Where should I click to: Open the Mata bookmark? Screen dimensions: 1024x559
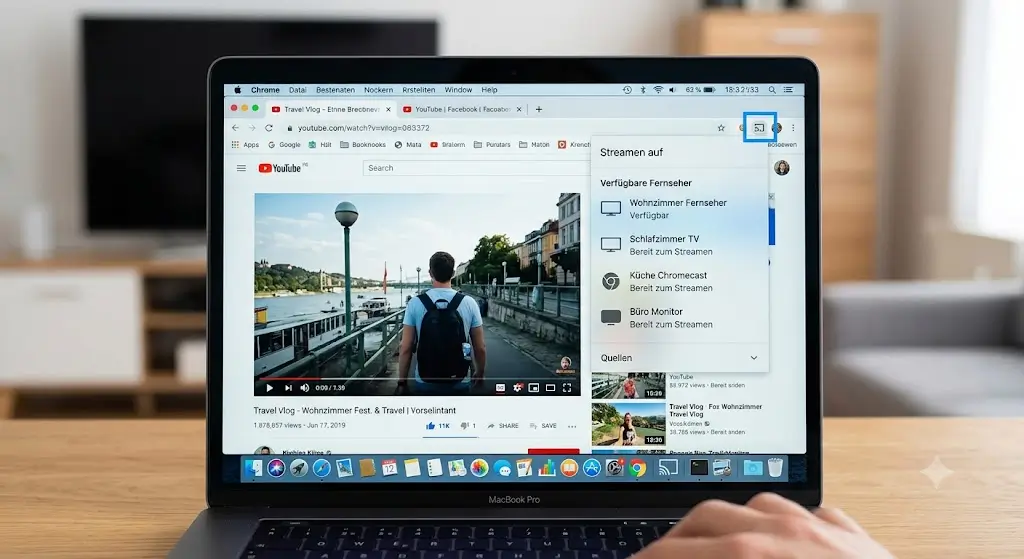click(408, 145)
